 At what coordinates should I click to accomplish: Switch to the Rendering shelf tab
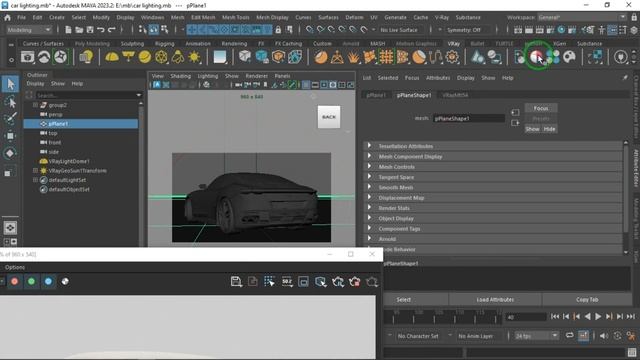pyautogui.click(x=234, y=43)
